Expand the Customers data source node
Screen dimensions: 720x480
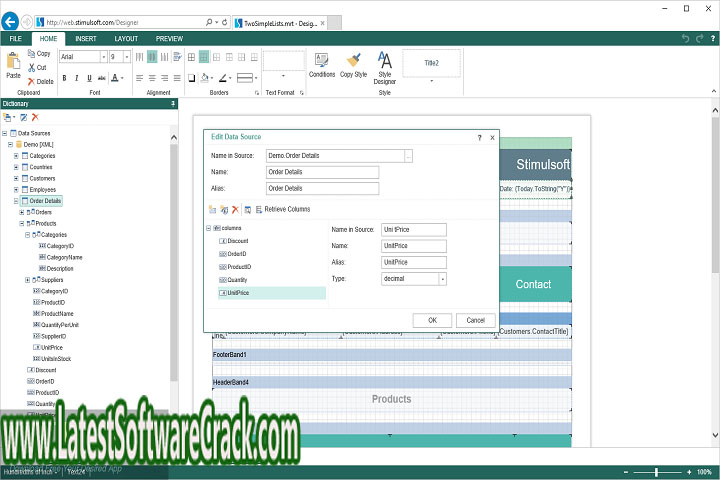coord(16,178)
